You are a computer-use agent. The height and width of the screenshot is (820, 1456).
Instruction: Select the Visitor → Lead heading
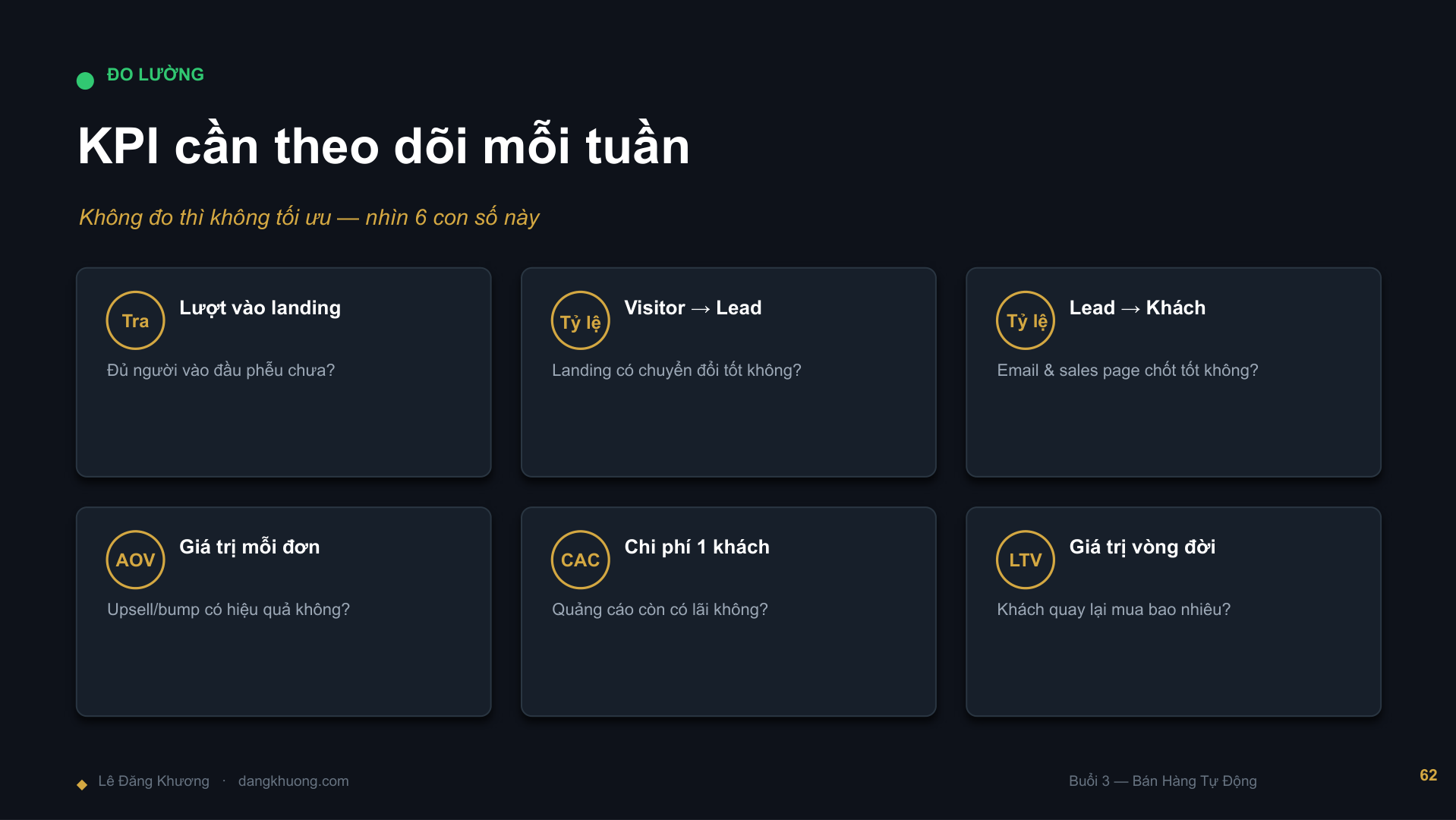click(x=692, y=307)
